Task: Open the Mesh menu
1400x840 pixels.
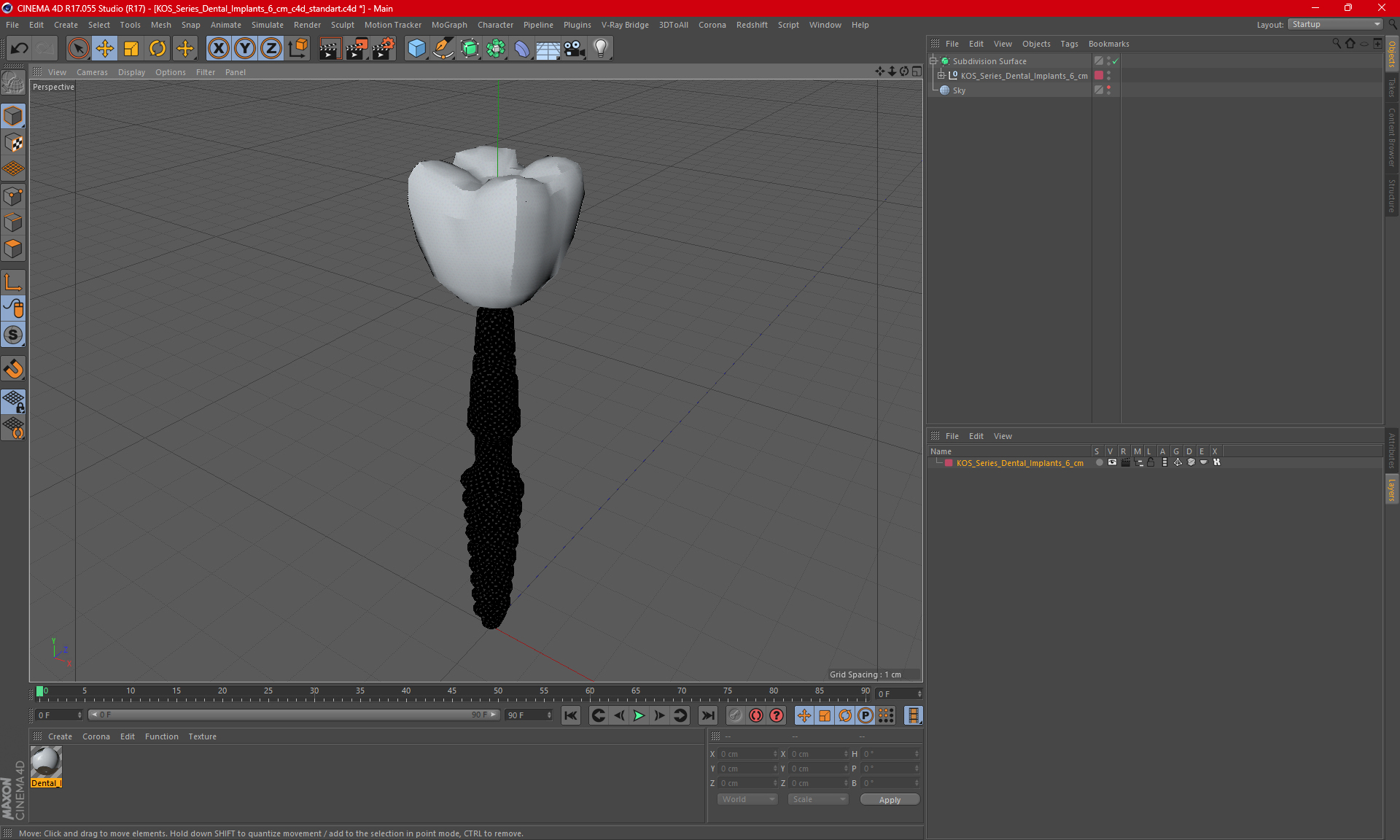Action: pyautogui.click(x=160, y=25)
